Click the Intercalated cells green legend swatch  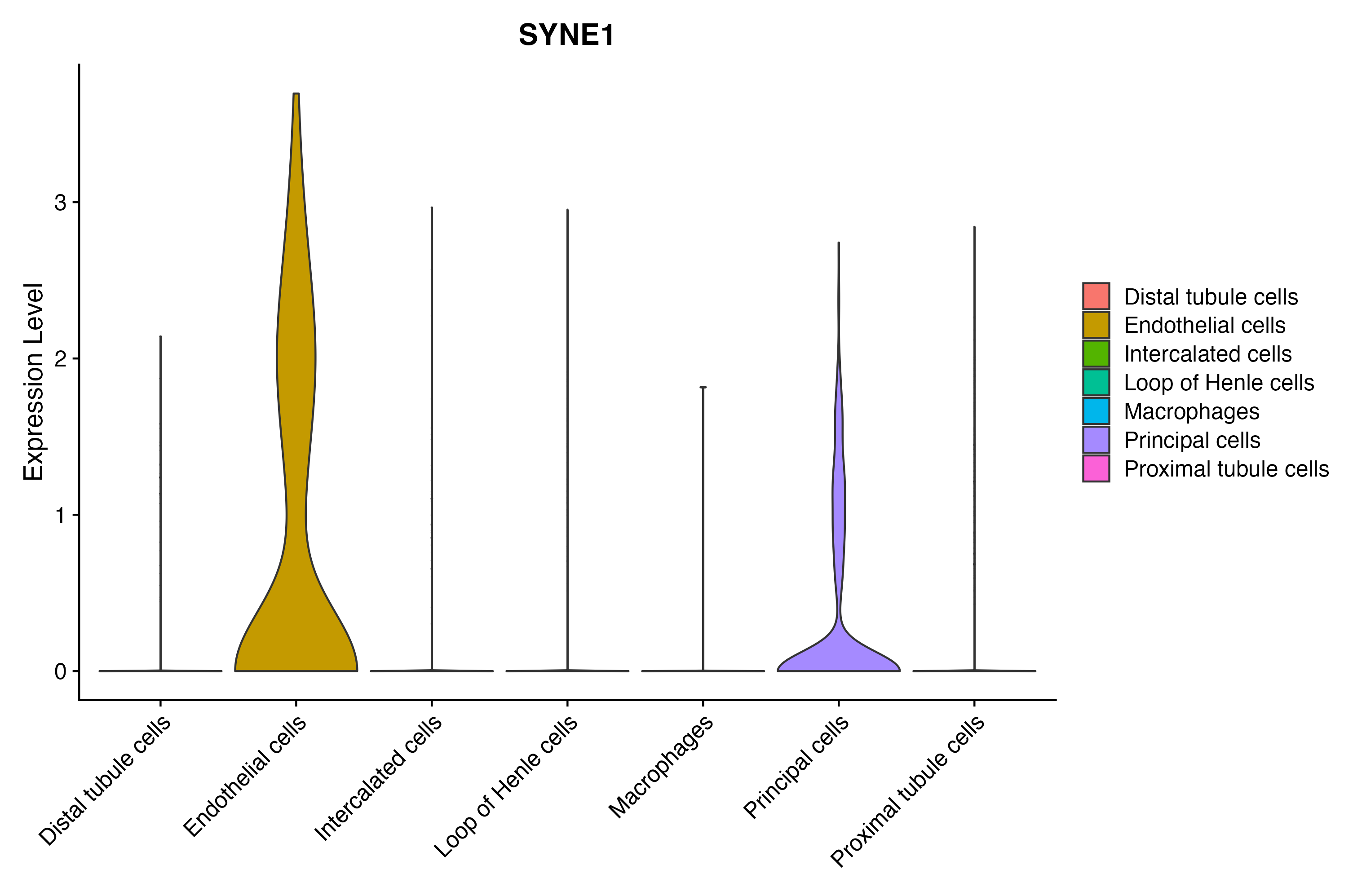pyautogui.click(x=1095, y=353)
